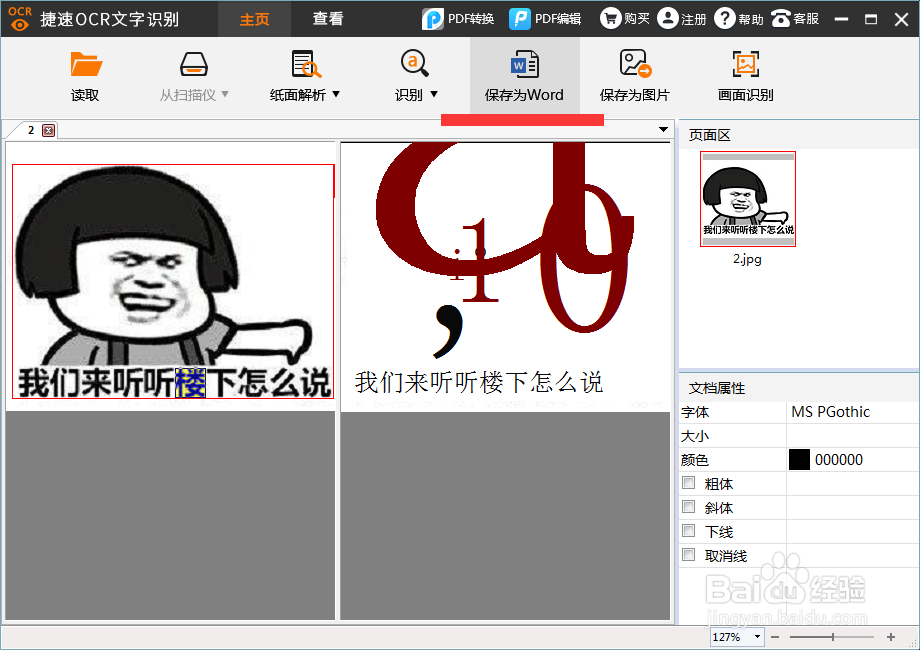
Task: Open PDF转换 tool
Action: [458, 19]
